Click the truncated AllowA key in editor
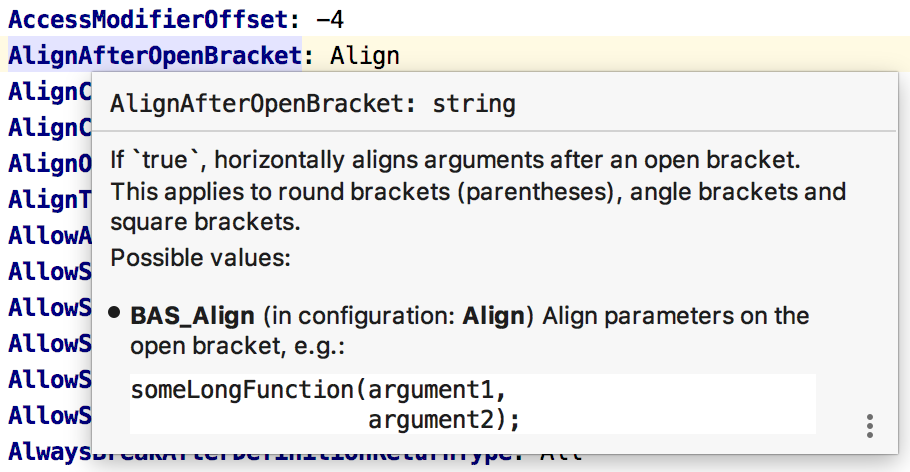Viewport: 910px width, 472px height. (50, 235)
